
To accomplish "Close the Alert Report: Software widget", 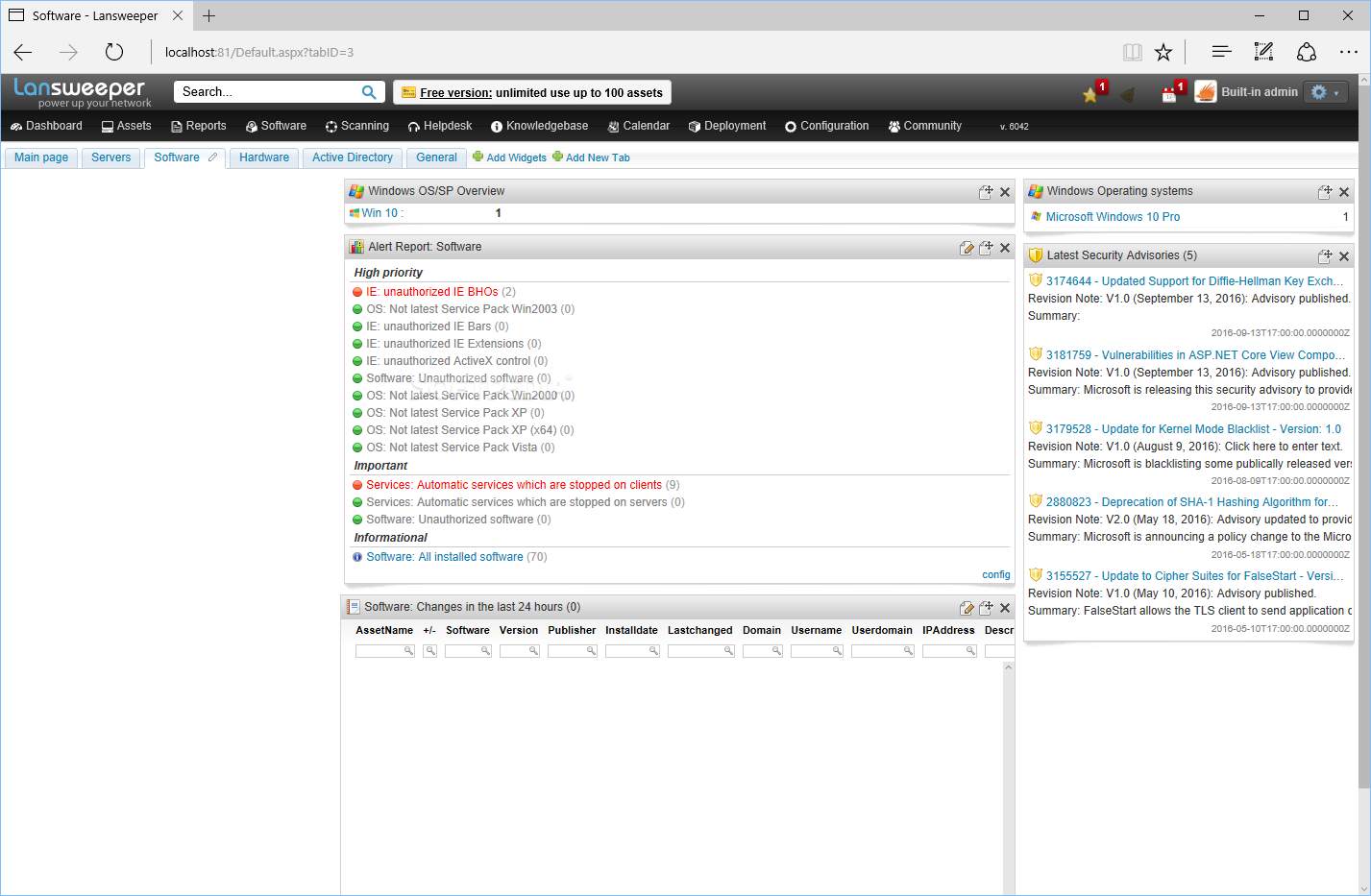I will 1005,248.
